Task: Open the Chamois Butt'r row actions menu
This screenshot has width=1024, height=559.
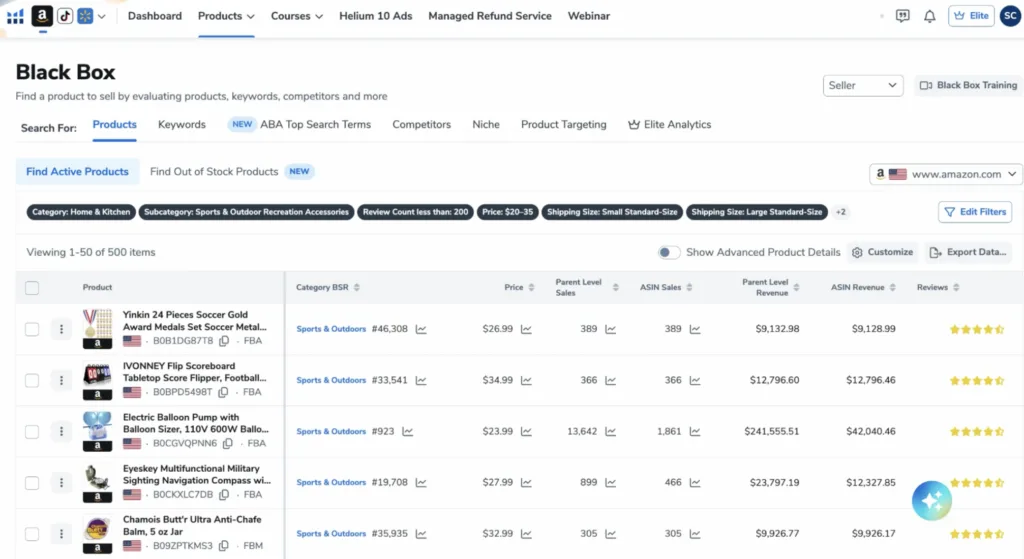Action: coord(61,534)
